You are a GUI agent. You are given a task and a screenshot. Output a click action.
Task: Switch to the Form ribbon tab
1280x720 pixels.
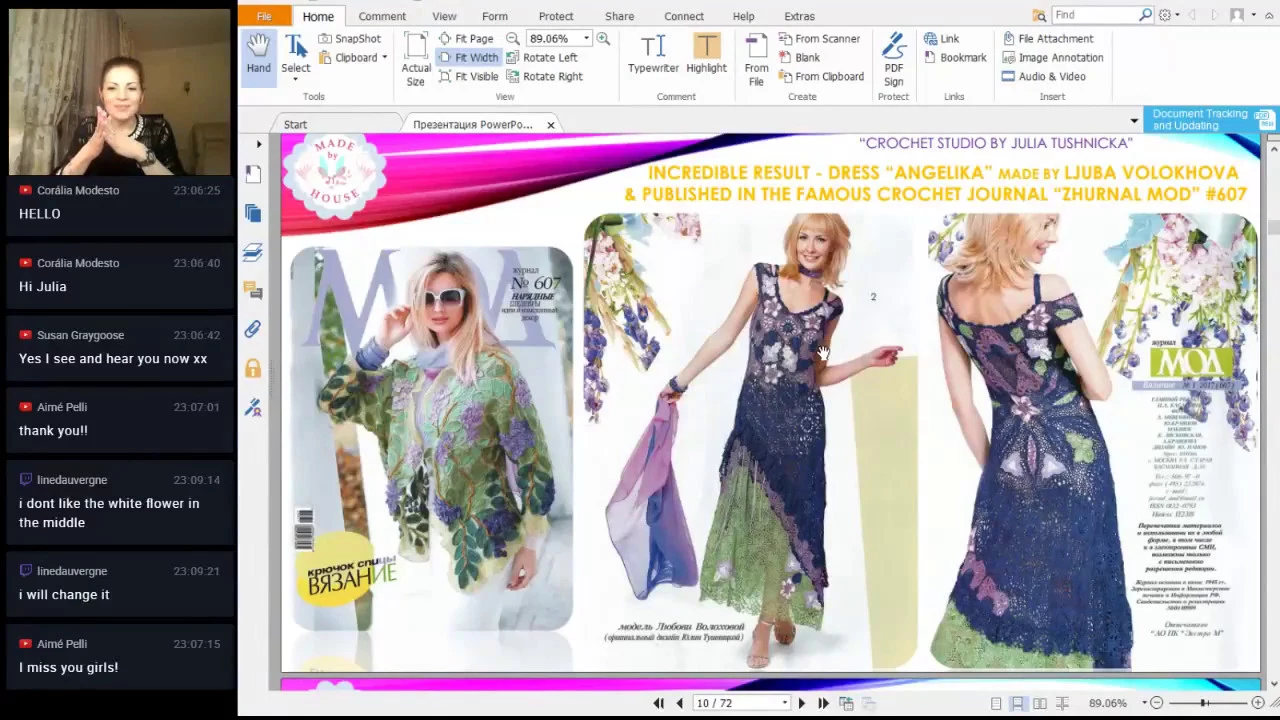tap(494, 16)
